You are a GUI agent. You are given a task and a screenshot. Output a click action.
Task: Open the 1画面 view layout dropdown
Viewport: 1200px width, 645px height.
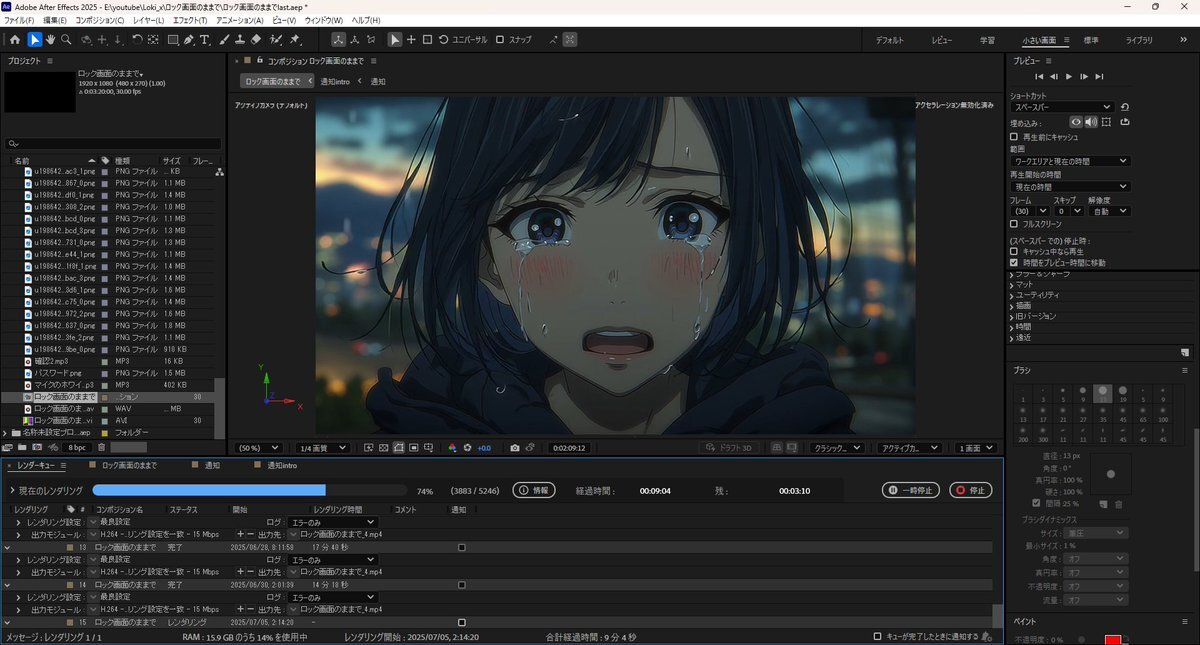977,448
